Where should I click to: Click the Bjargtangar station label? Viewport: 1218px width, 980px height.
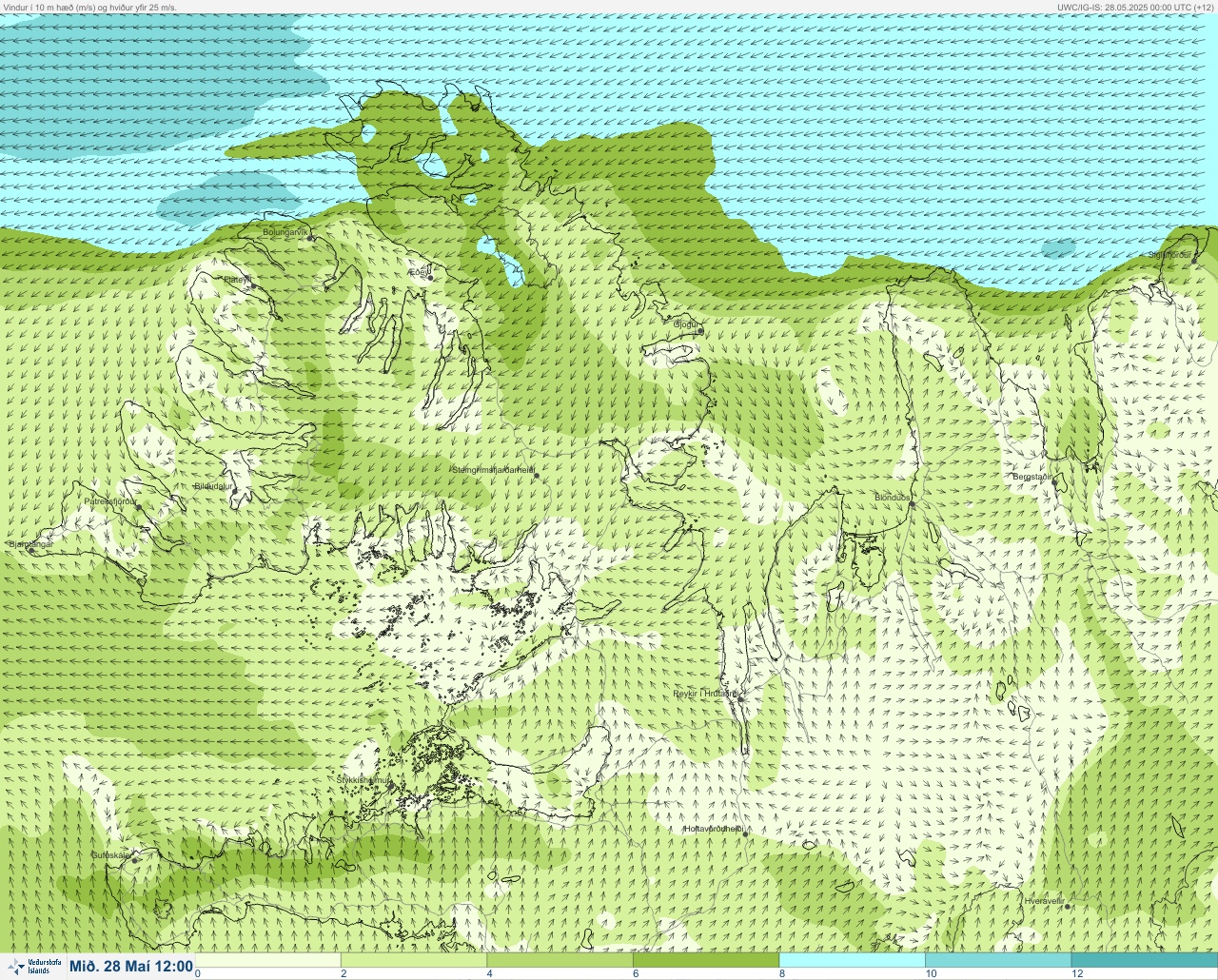[29, 544]
